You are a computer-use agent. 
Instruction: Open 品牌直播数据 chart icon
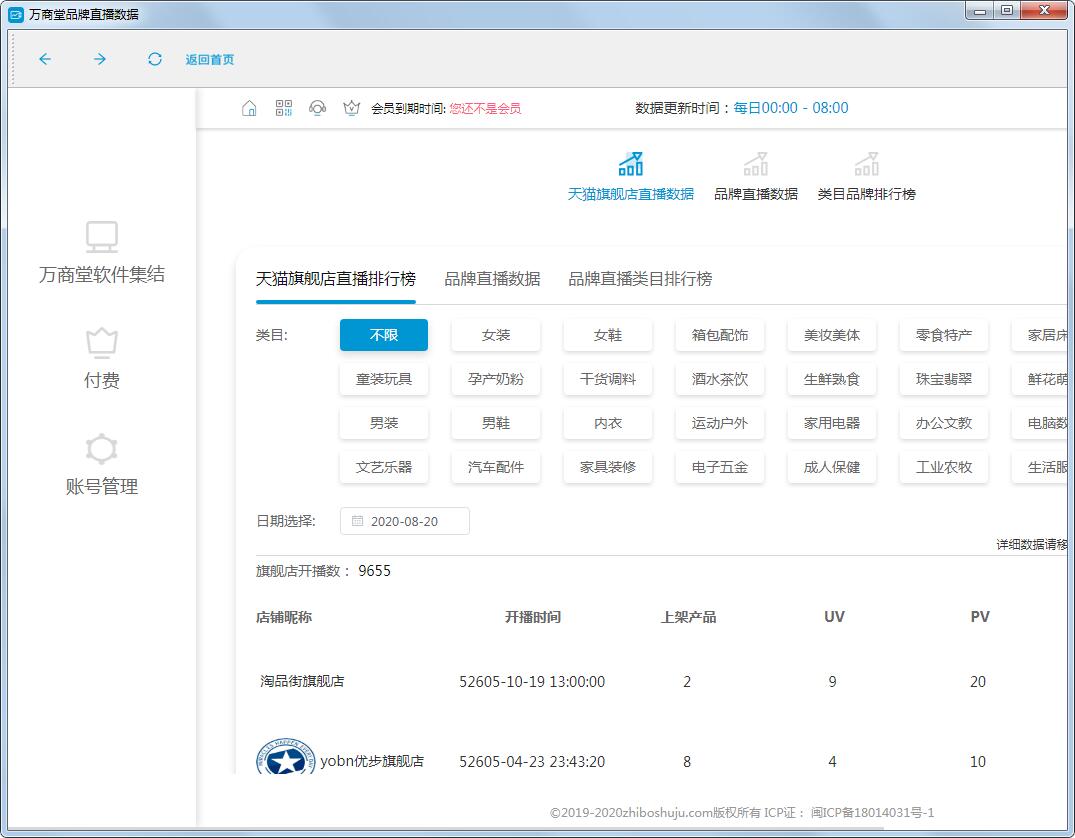755,164
